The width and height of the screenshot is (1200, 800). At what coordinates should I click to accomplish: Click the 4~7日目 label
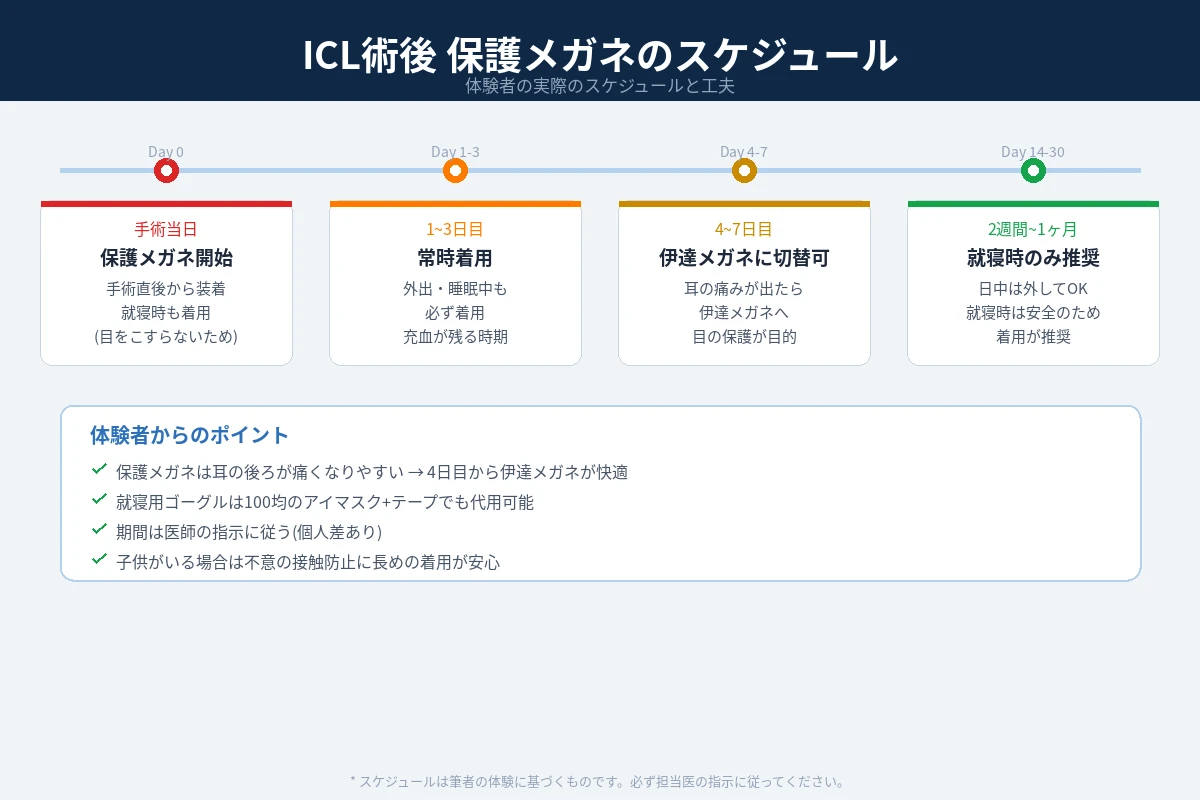(744, 229)
